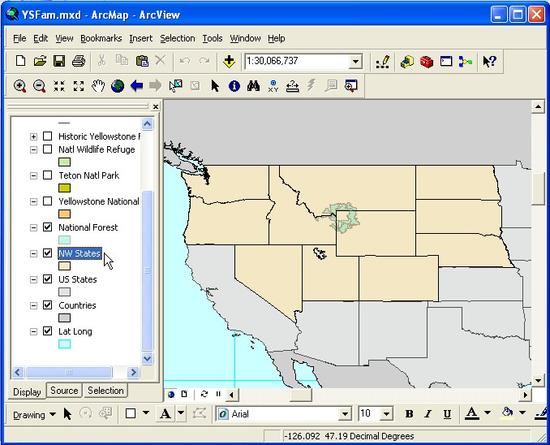Close the table of contents panel

156,107
